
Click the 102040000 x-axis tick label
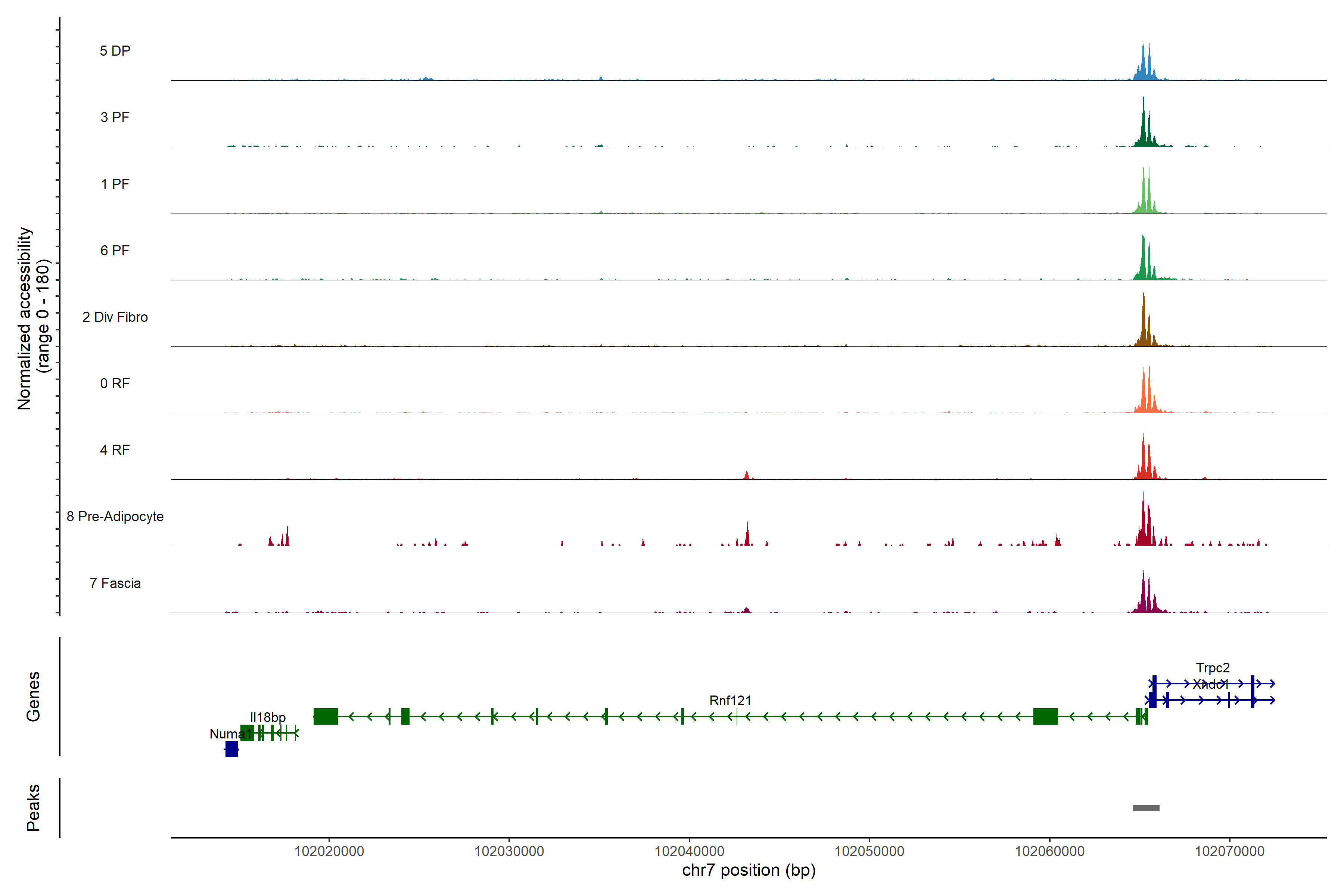(689, 851)
